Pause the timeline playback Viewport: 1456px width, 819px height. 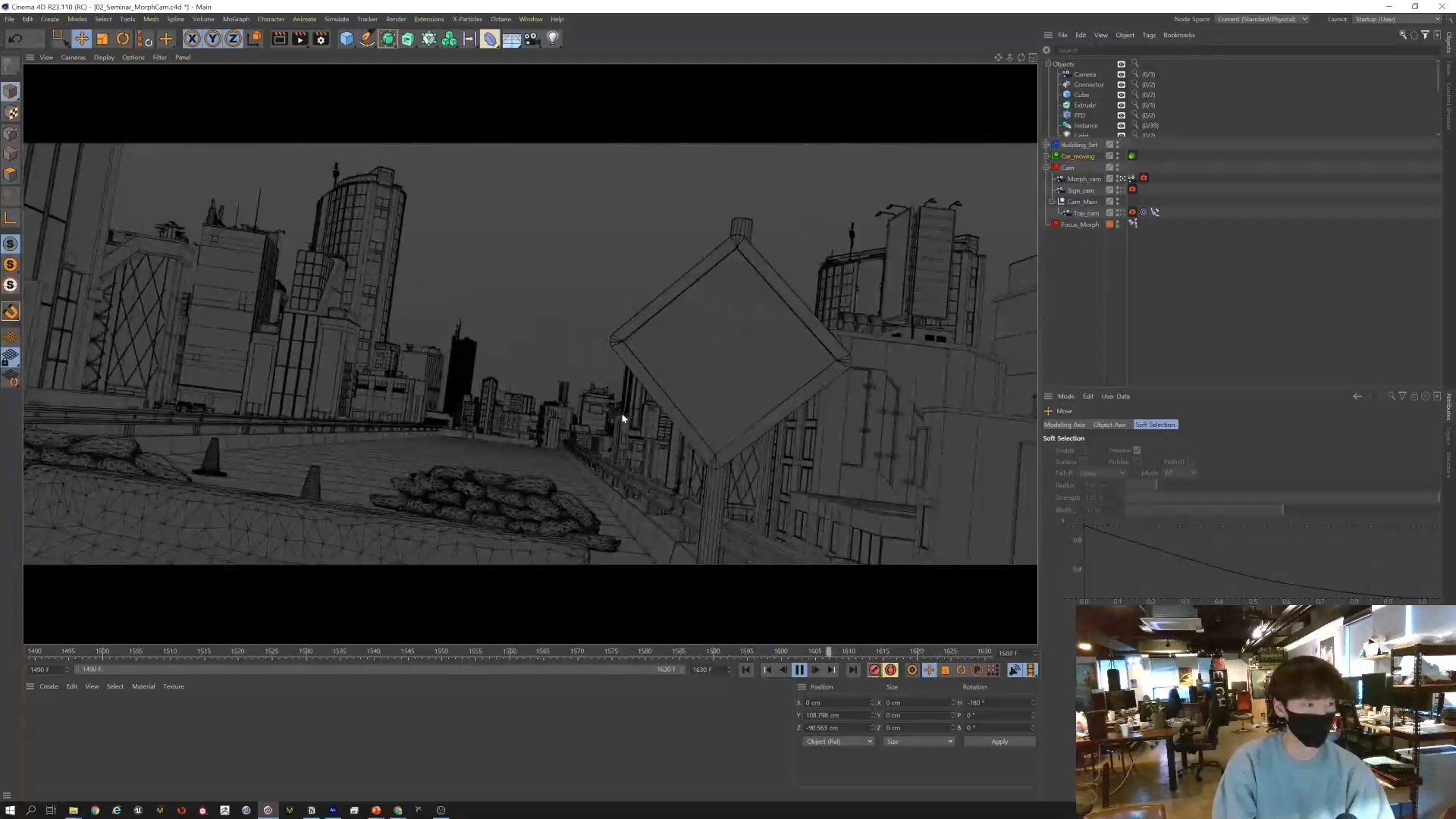coord(799,670)
